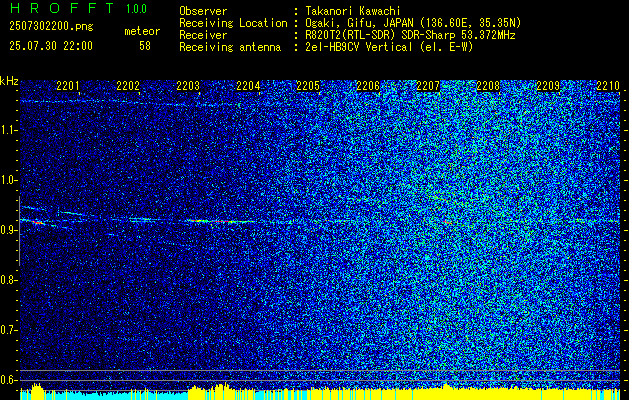
Task: Click the Receiver label
Action: click(x=203, y=35)
